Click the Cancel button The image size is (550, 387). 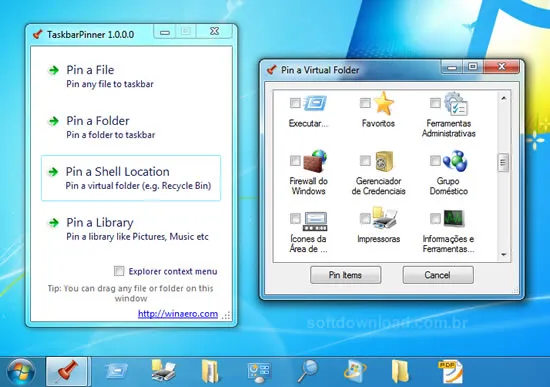[x=438, y=275]
